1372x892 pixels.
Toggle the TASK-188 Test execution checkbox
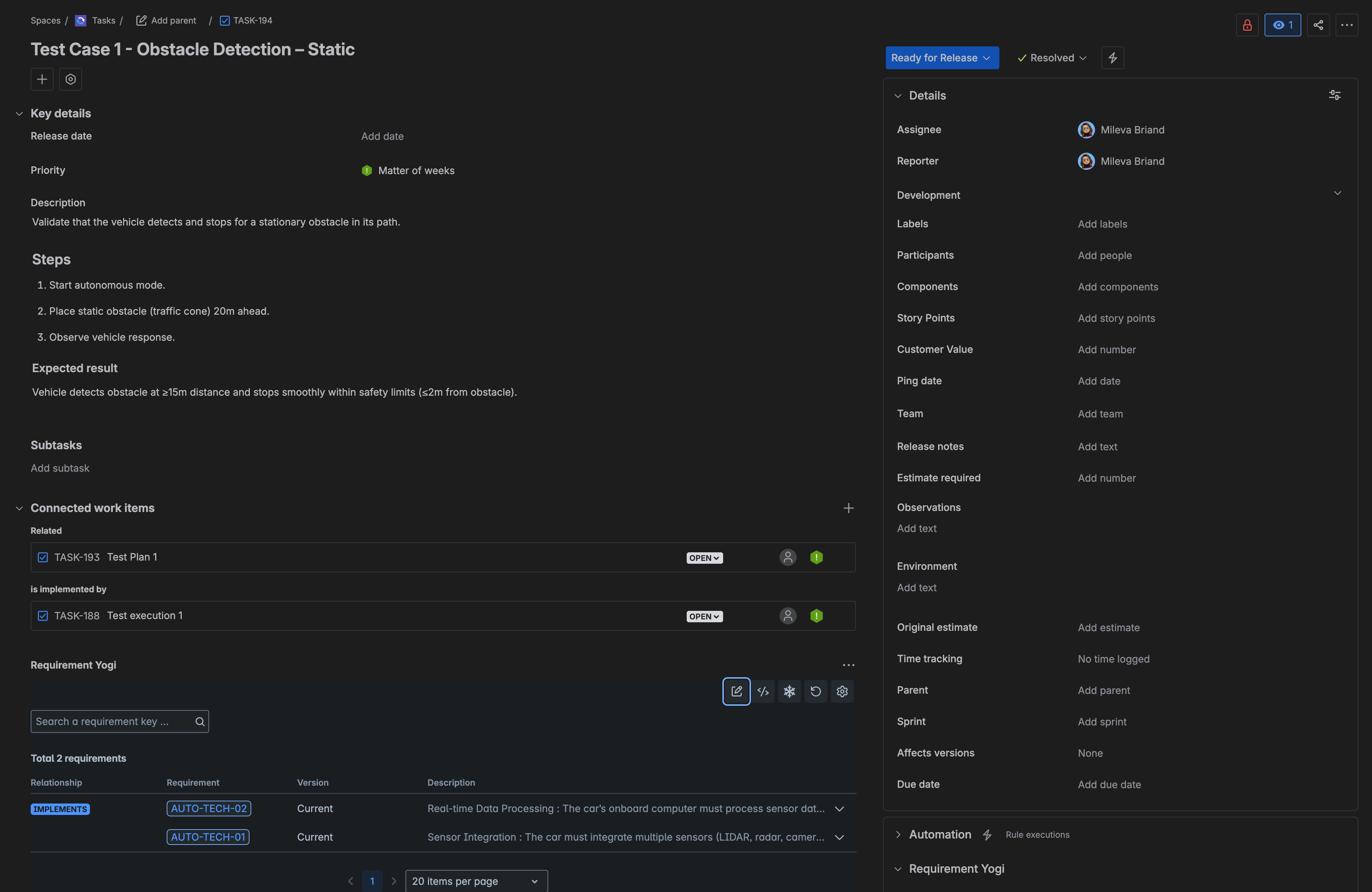point(43,615)
